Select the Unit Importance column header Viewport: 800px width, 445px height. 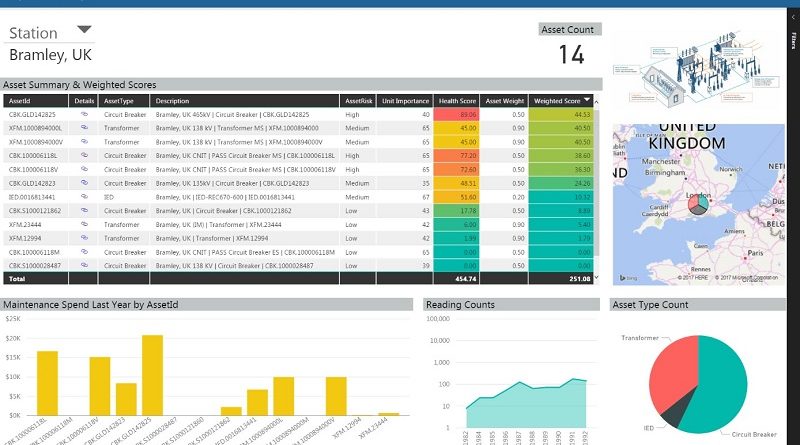[x=404, y=101]
